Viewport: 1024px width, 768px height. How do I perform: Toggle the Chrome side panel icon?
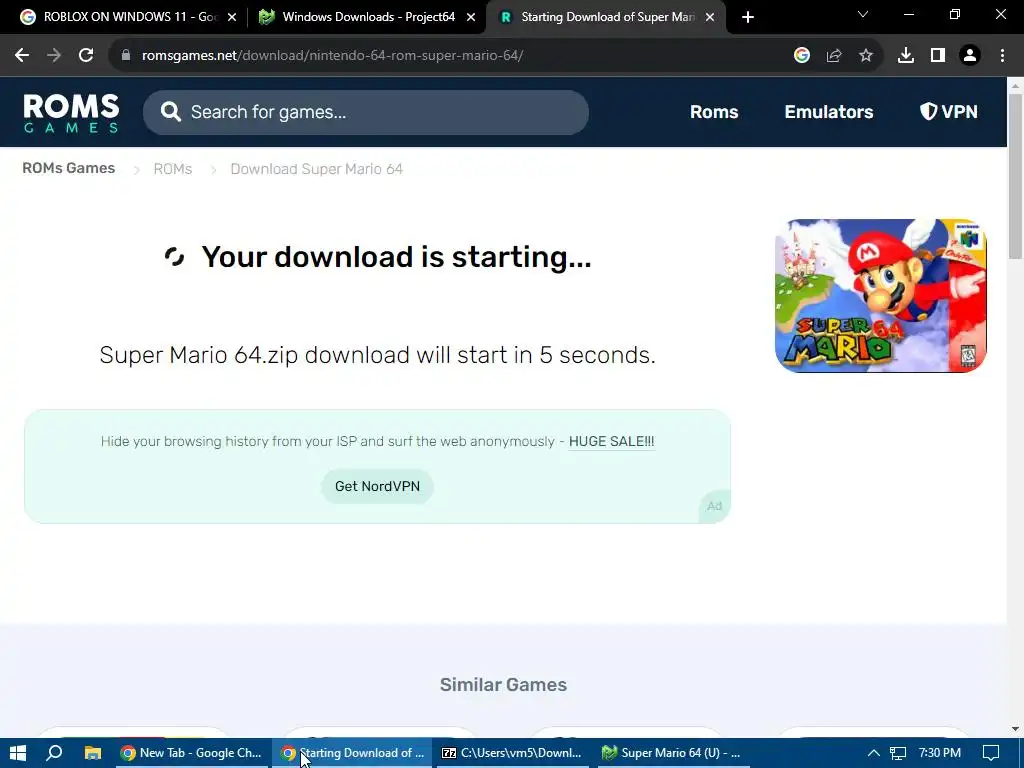point(938,56)
